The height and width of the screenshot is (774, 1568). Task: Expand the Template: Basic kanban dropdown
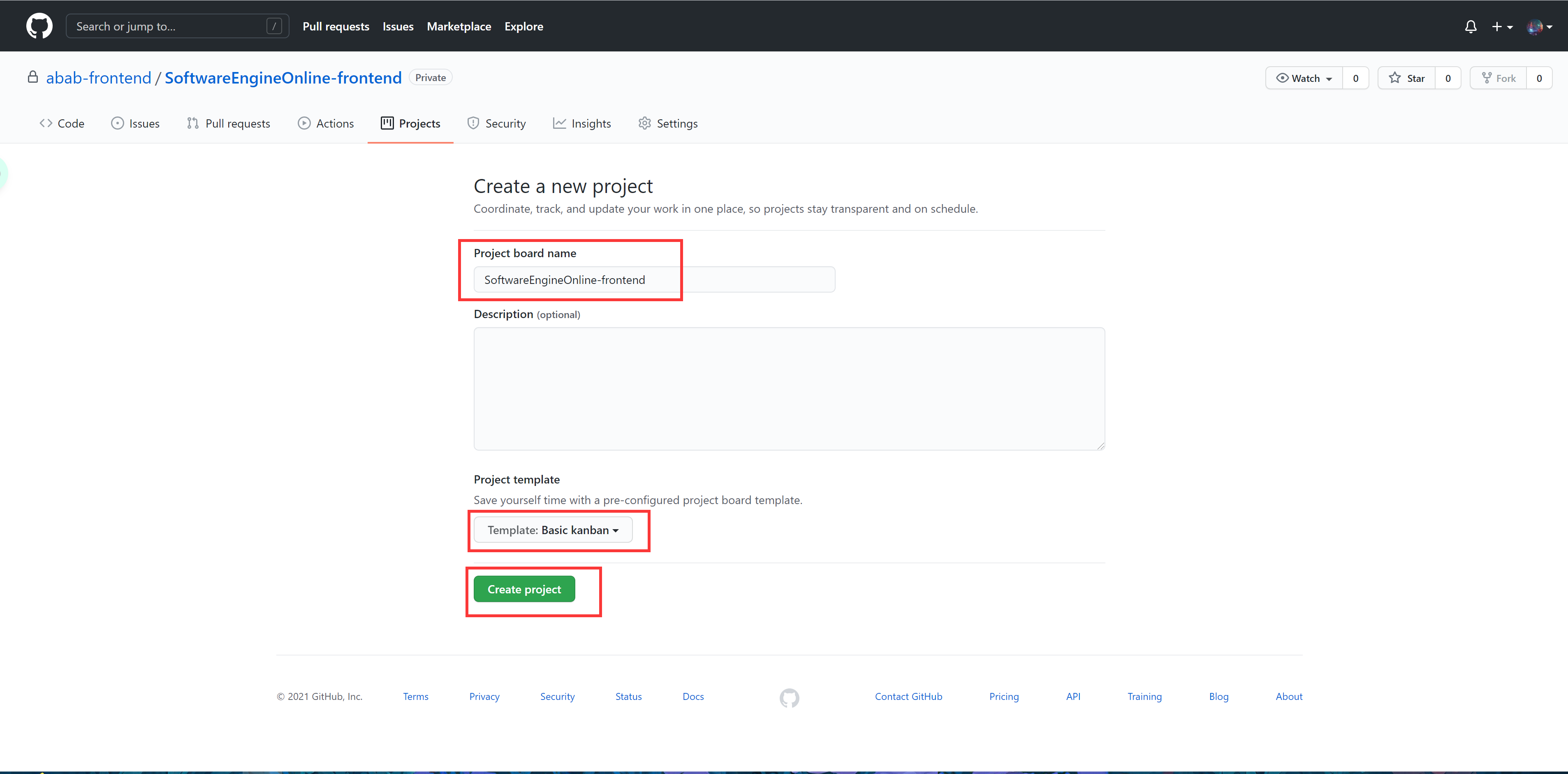[553, 530]
